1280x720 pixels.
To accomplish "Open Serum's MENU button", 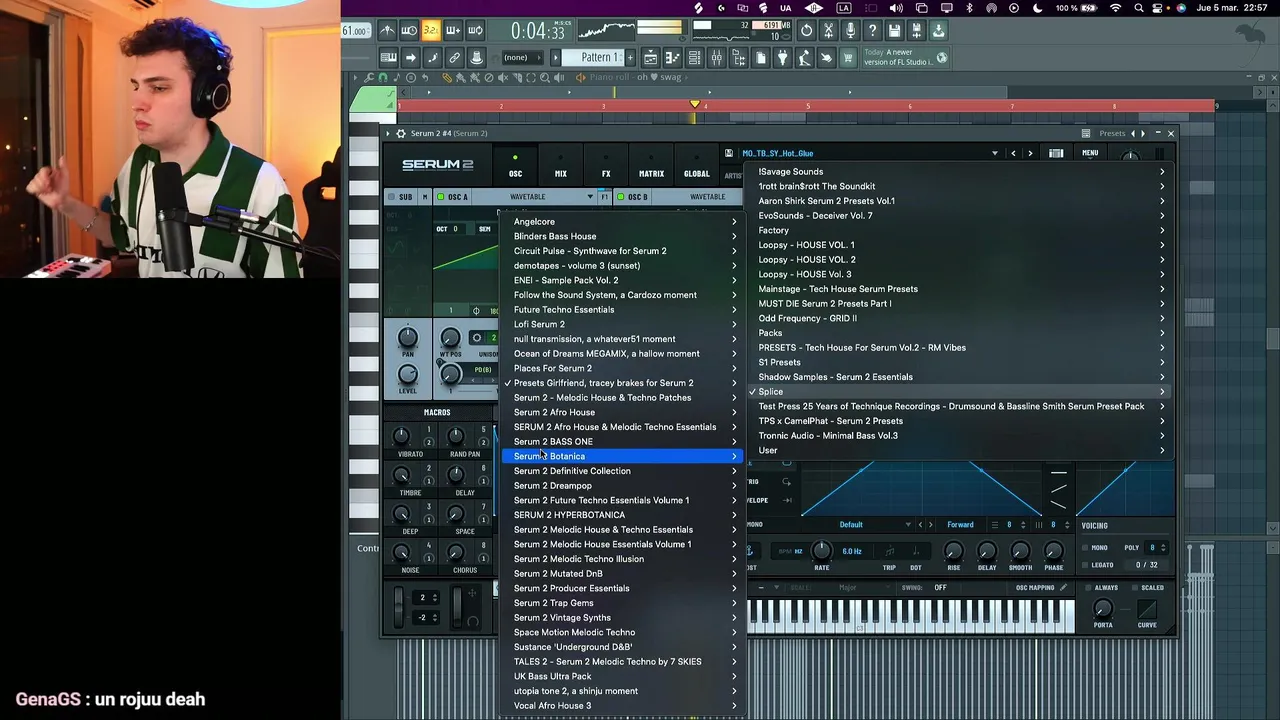I will point(1090,153).
